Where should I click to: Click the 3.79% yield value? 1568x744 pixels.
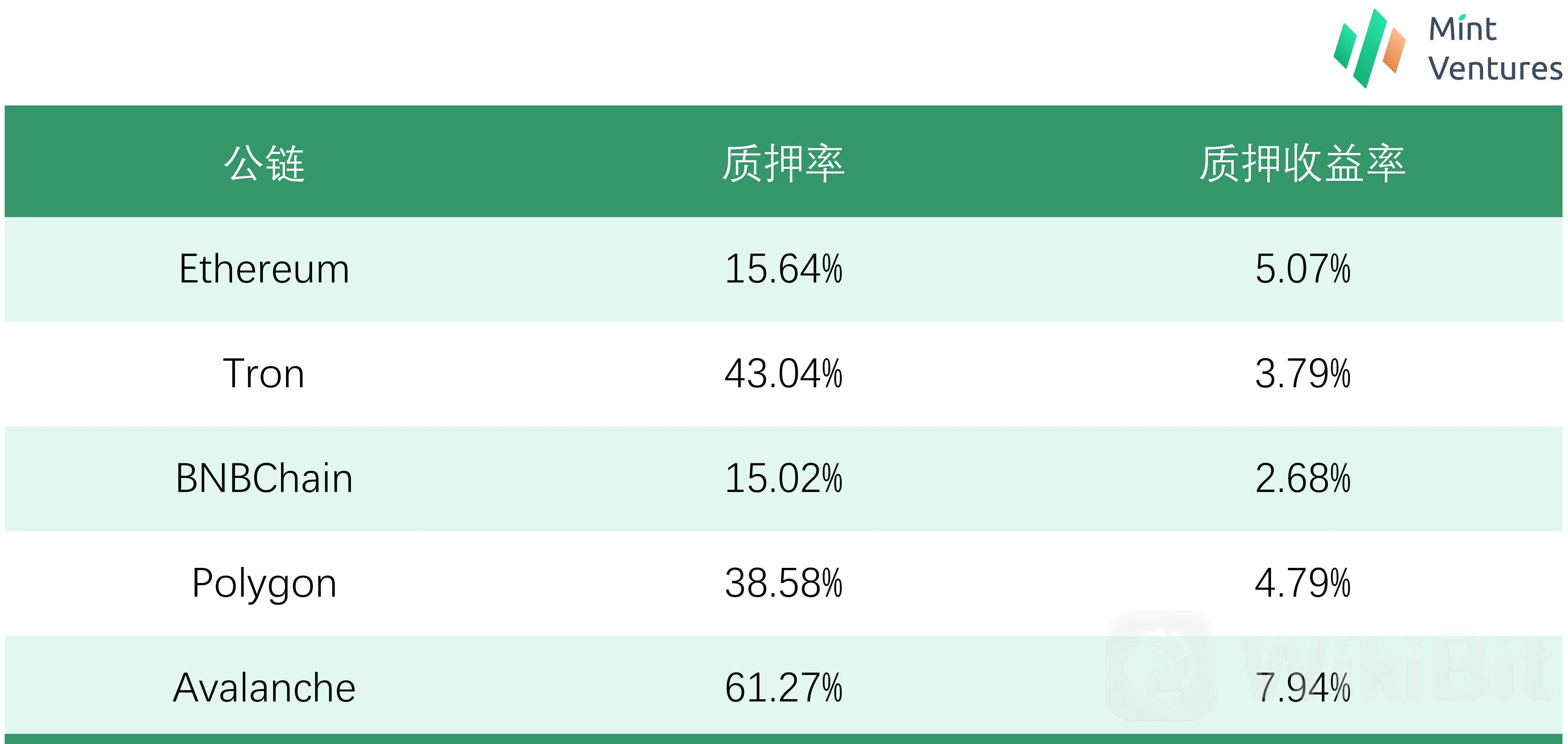1302,373
